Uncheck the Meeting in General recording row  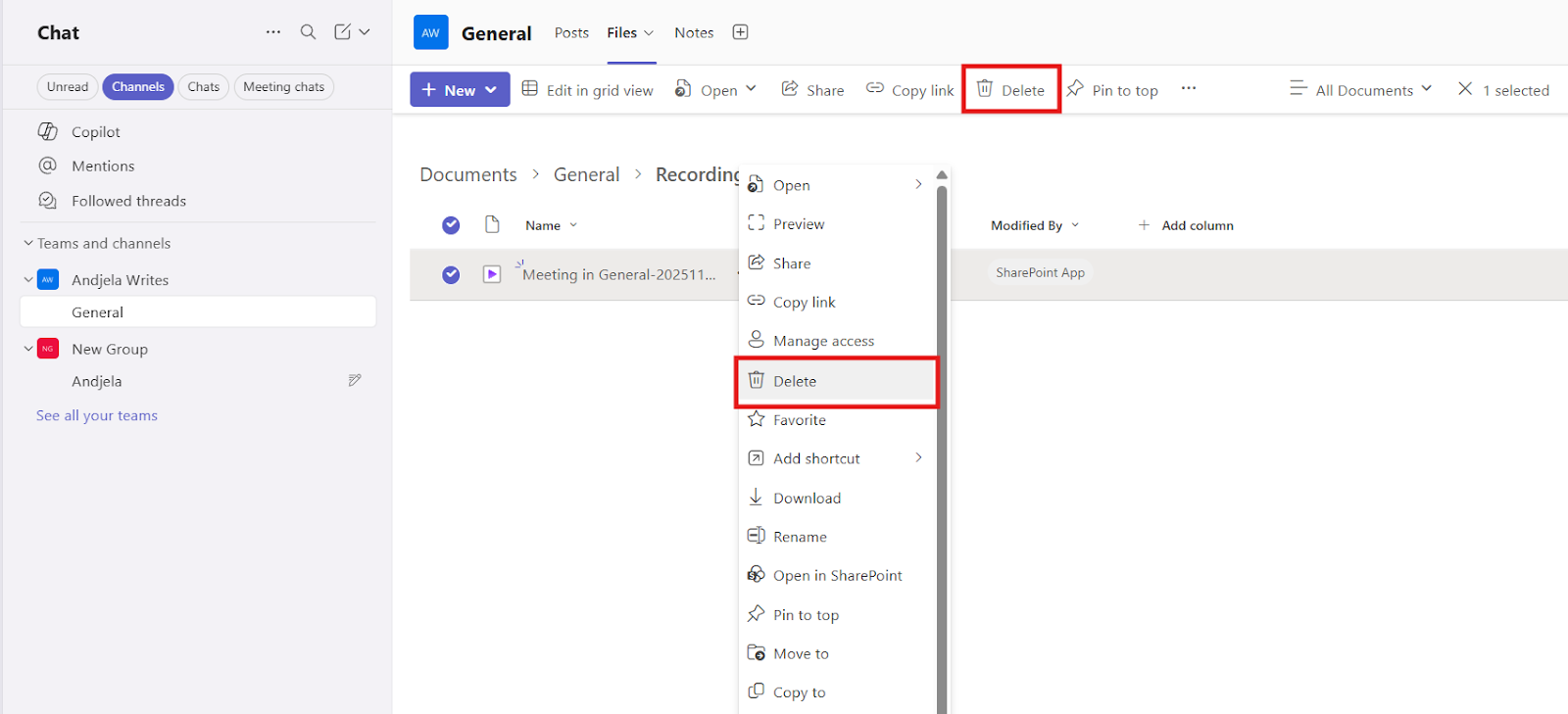[x=451, y=274]
